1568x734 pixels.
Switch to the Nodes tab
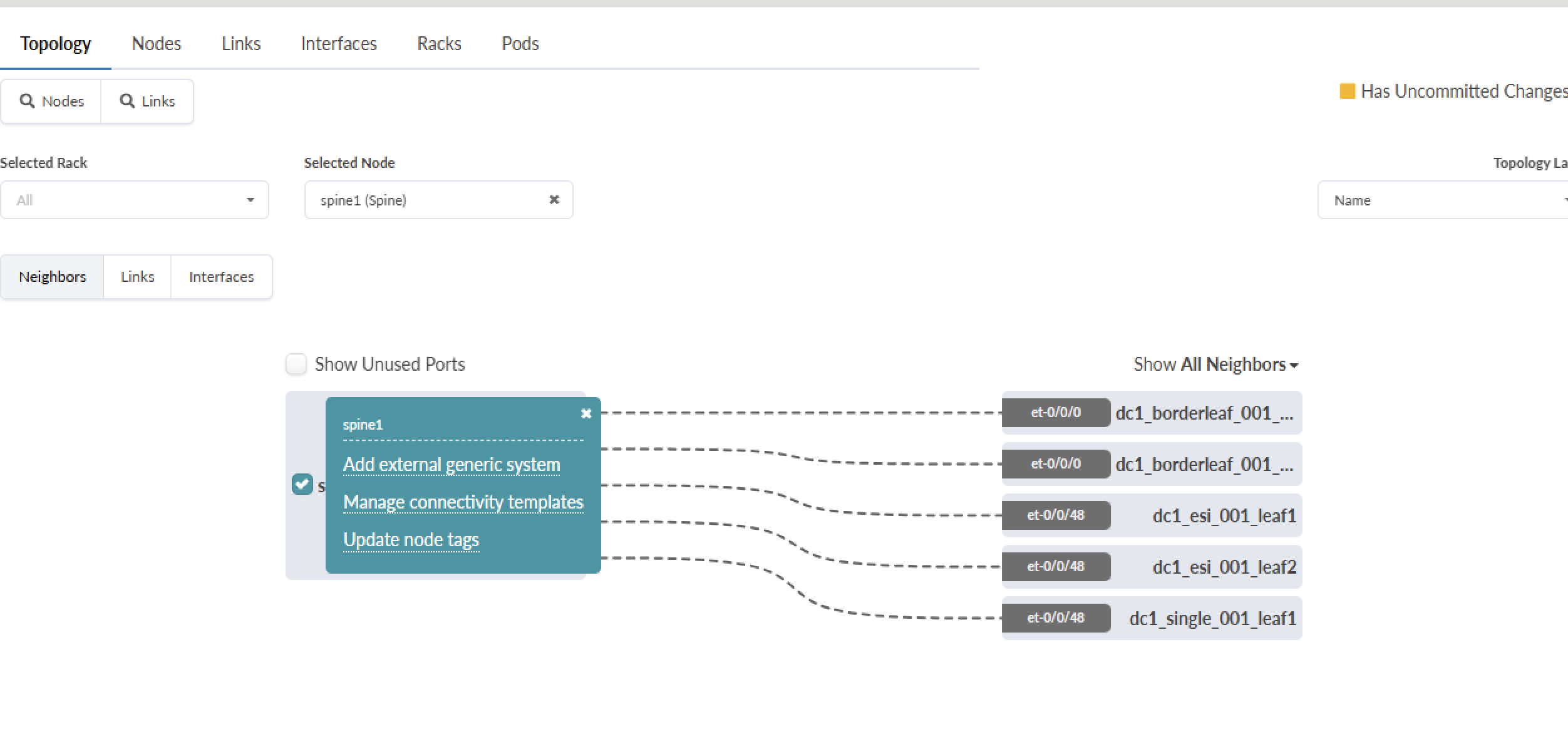click(157, 44)
